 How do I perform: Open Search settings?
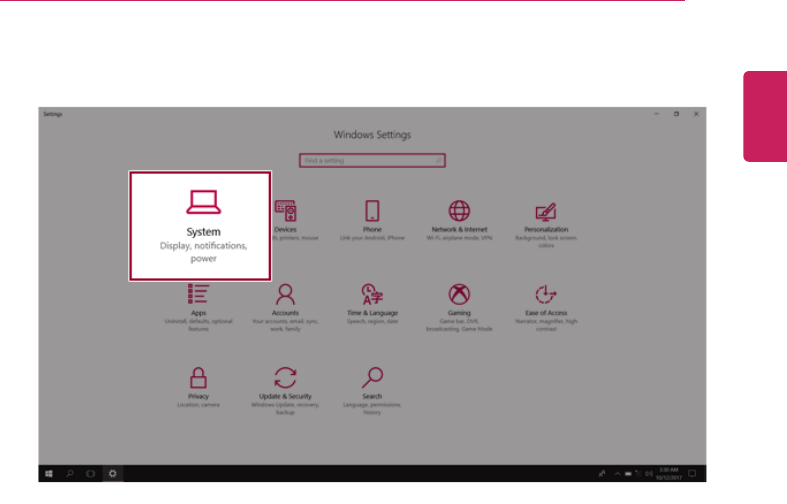372,391
